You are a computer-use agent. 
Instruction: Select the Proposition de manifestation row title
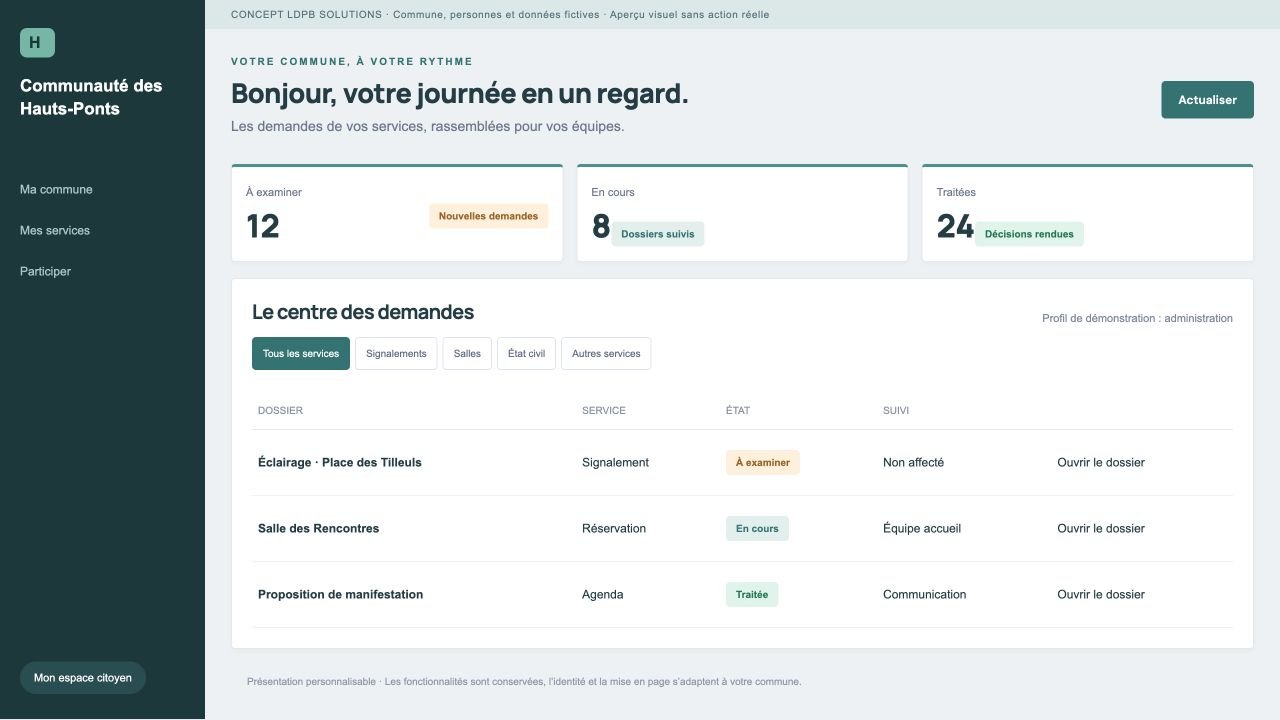340,595
